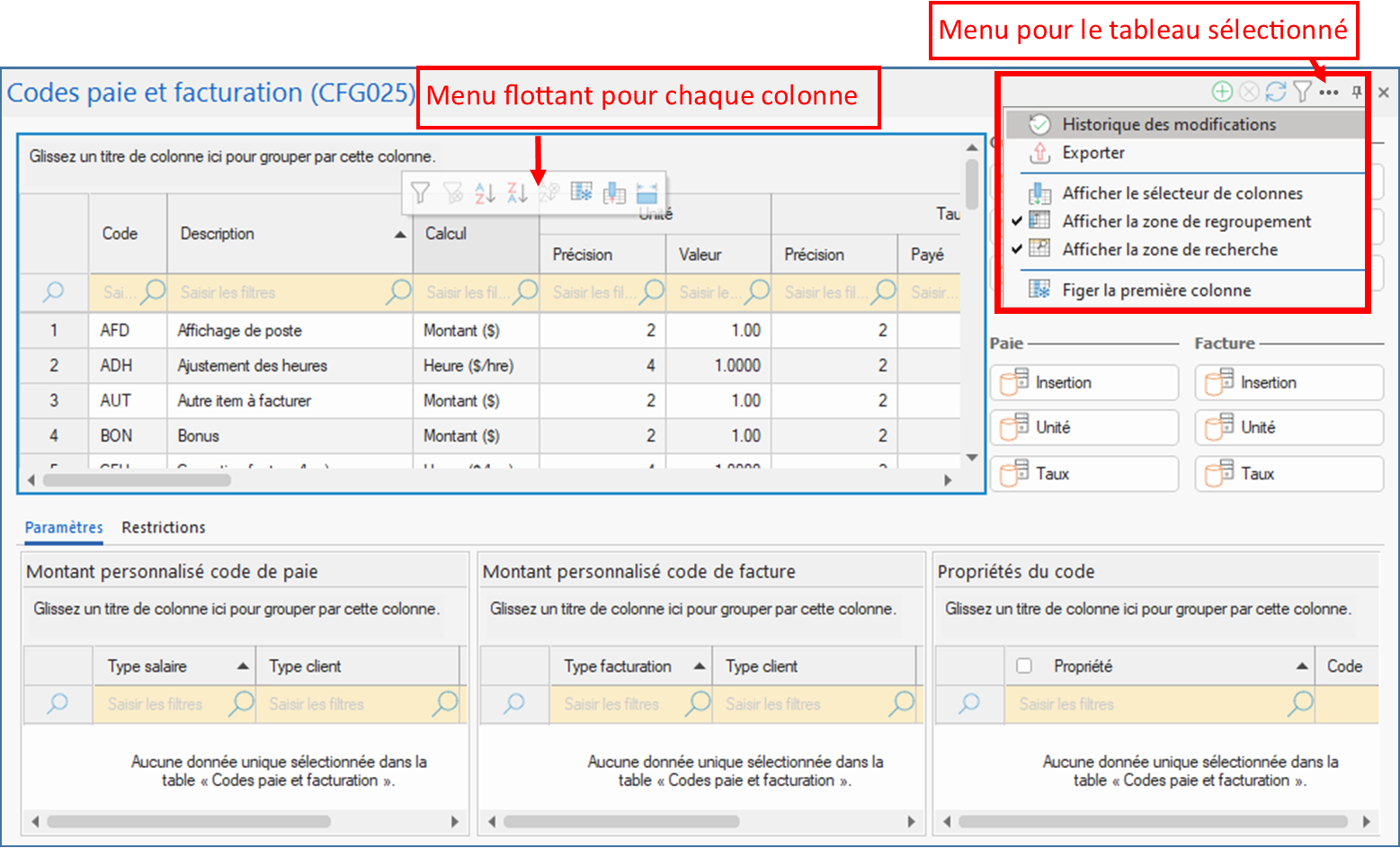The height and width of the screenshot is (848, 1400).
Task: Pin the panel with pushpin icon
Action: 1357,92
